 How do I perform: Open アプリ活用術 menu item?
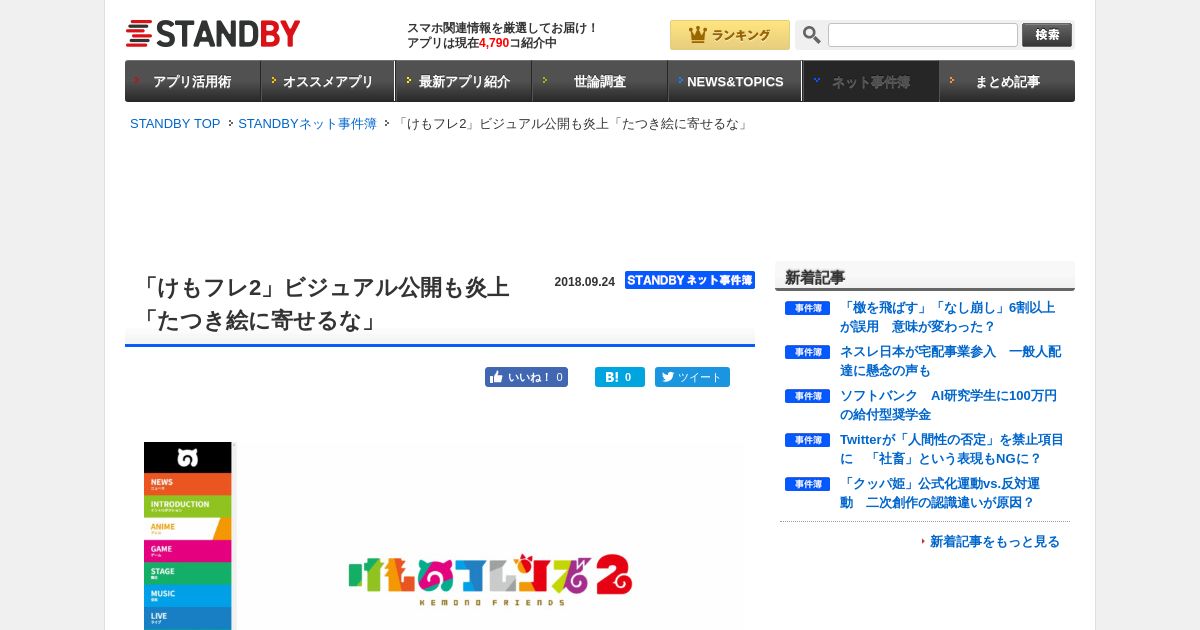192,81
